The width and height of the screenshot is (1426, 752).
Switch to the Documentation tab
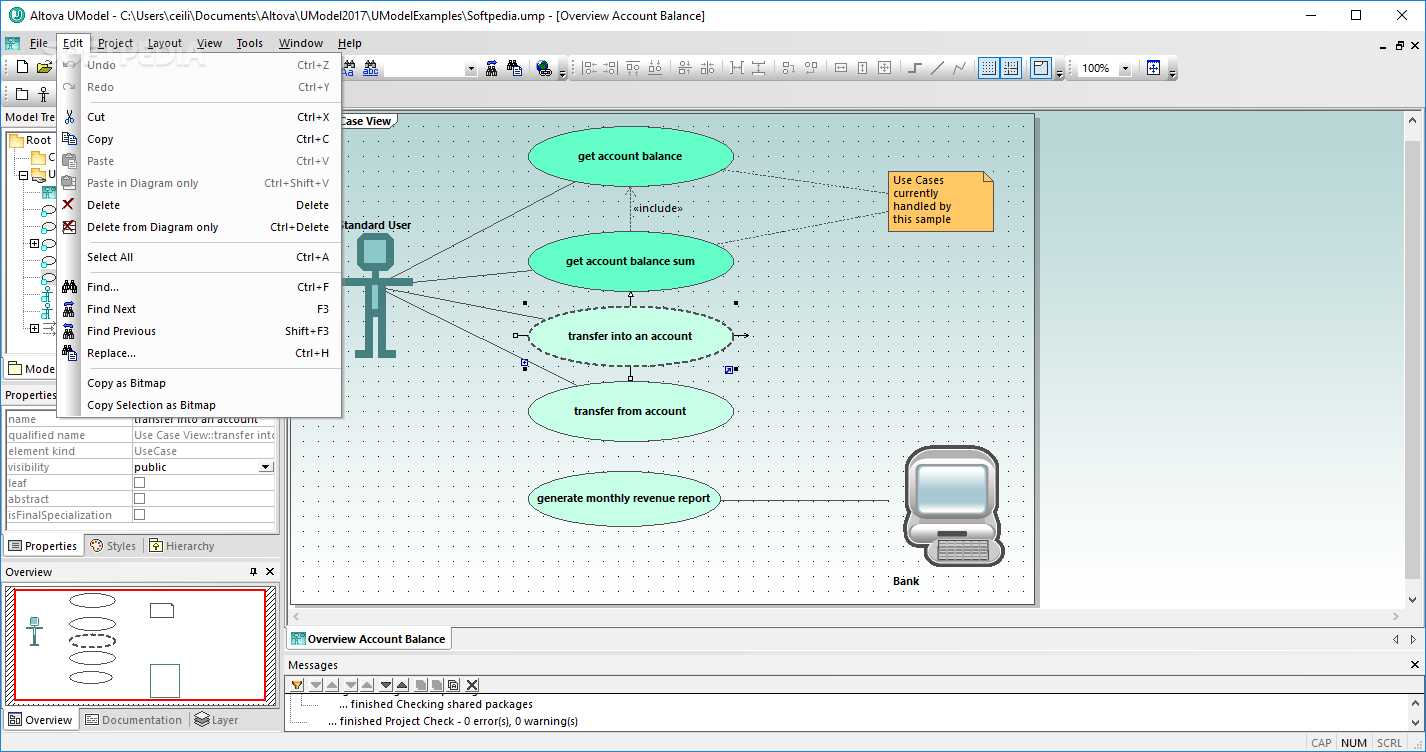(x=133, y=720)
